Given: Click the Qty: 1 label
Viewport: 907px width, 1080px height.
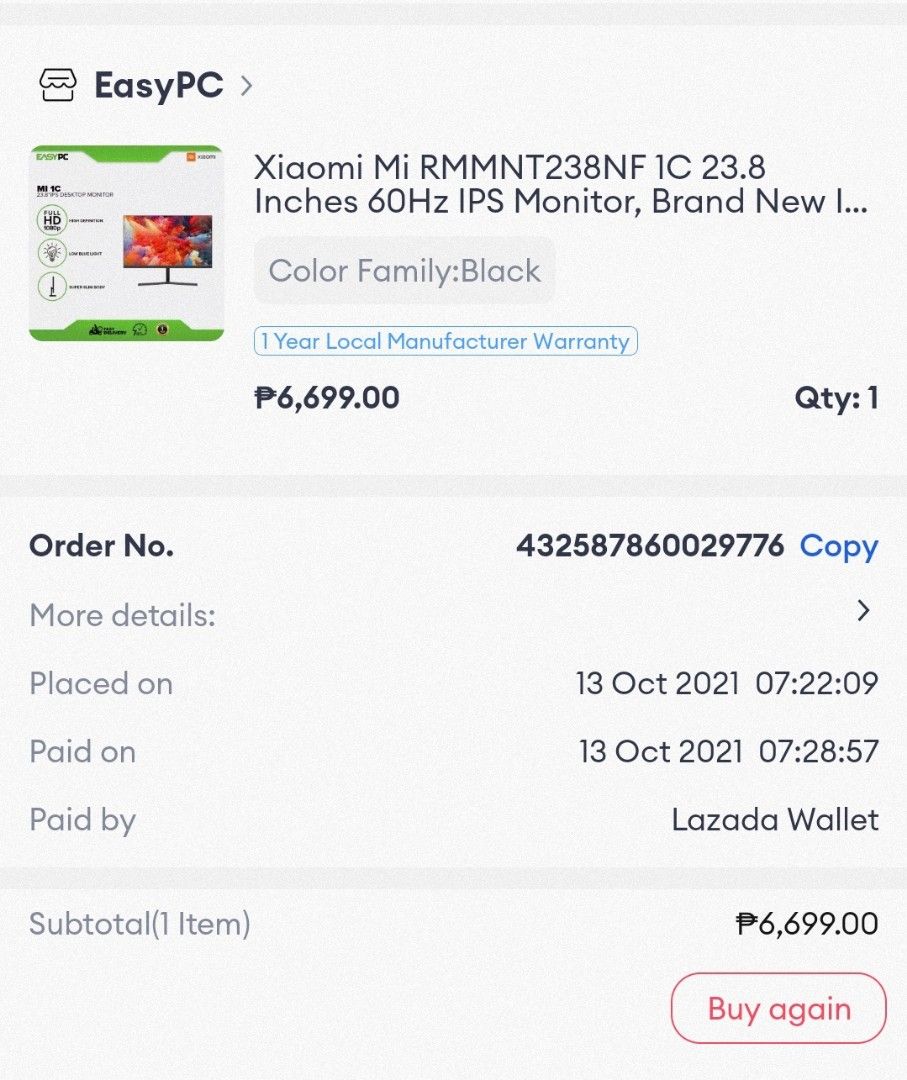Looking at the screenshot, I should (836, 398).
